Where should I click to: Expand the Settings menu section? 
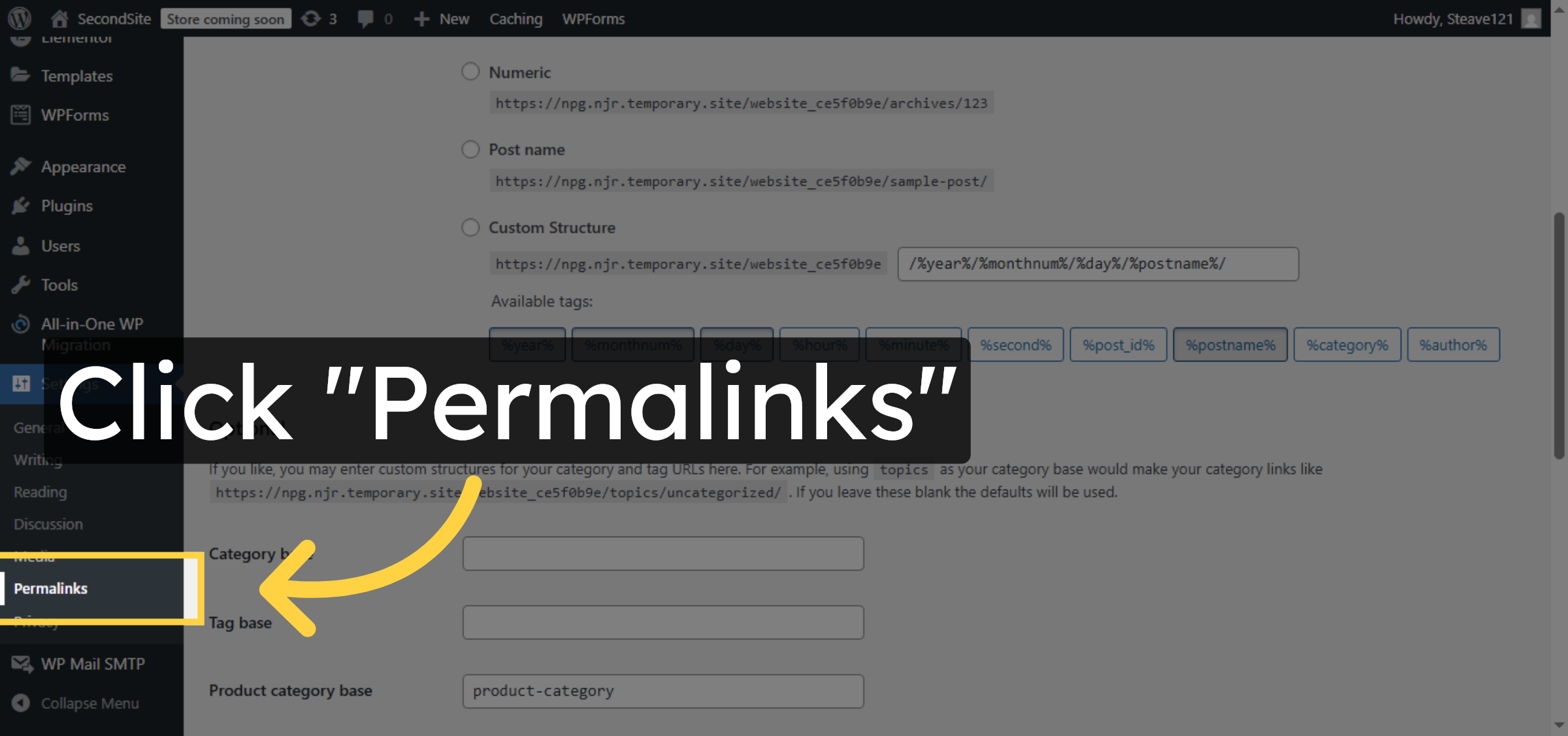21,384
